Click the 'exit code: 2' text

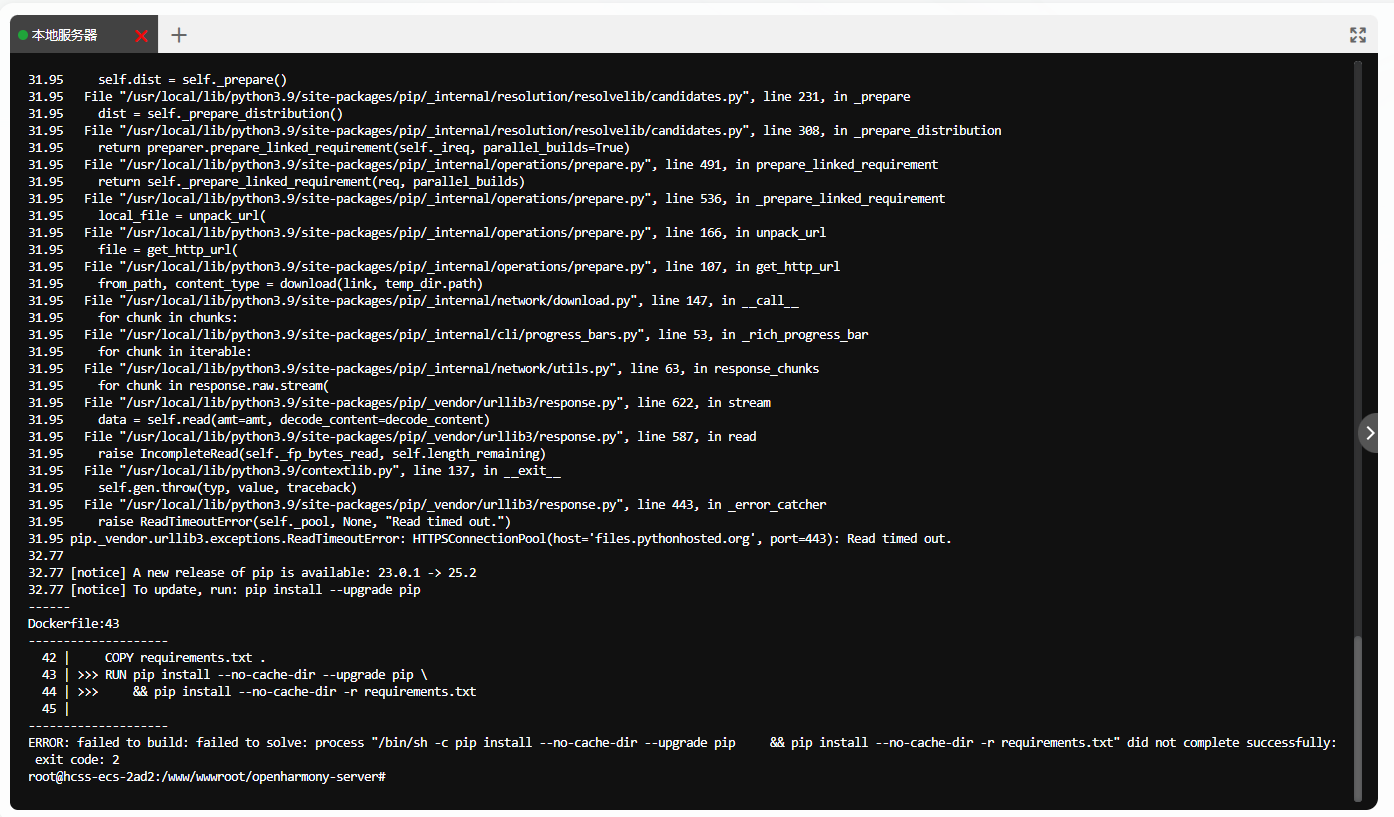(x=77, y=760)
